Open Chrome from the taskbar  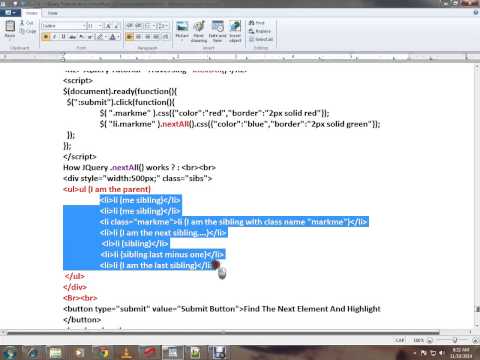pos(104,353)
